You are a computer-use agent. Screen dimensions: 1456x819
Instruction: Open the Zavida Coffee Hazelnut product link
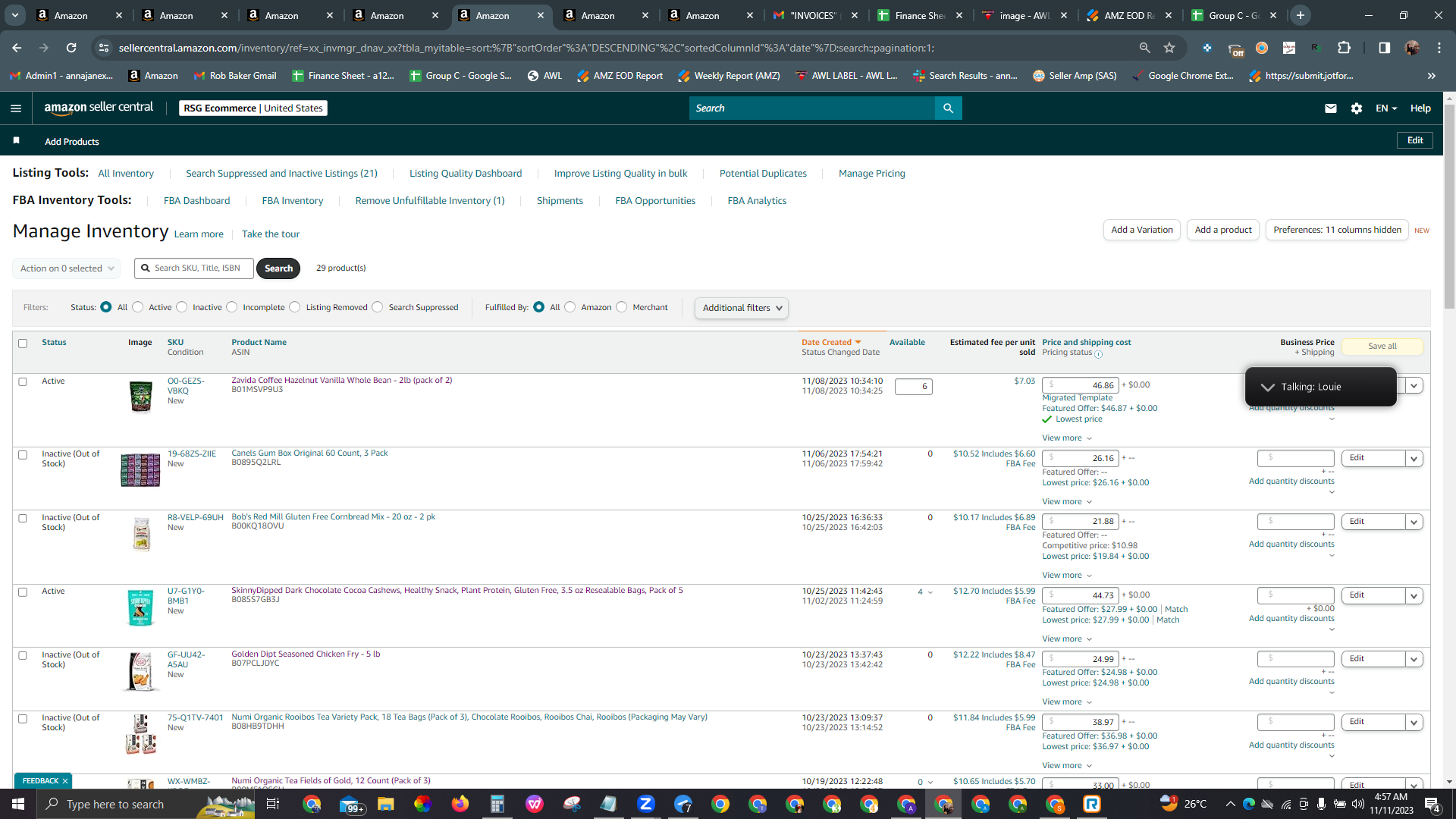coord(341,380)
